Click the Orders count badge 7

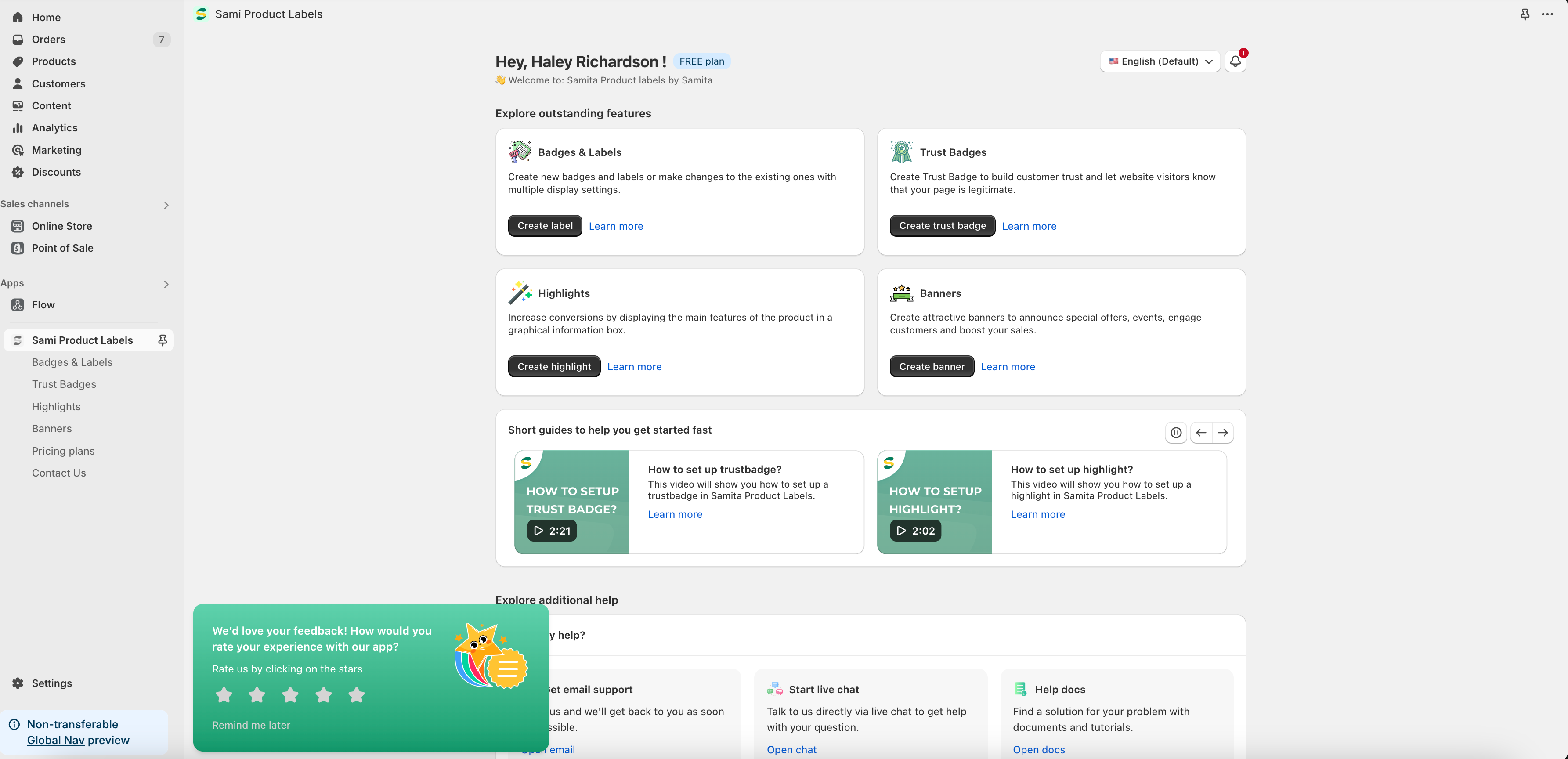pos(161,40)
